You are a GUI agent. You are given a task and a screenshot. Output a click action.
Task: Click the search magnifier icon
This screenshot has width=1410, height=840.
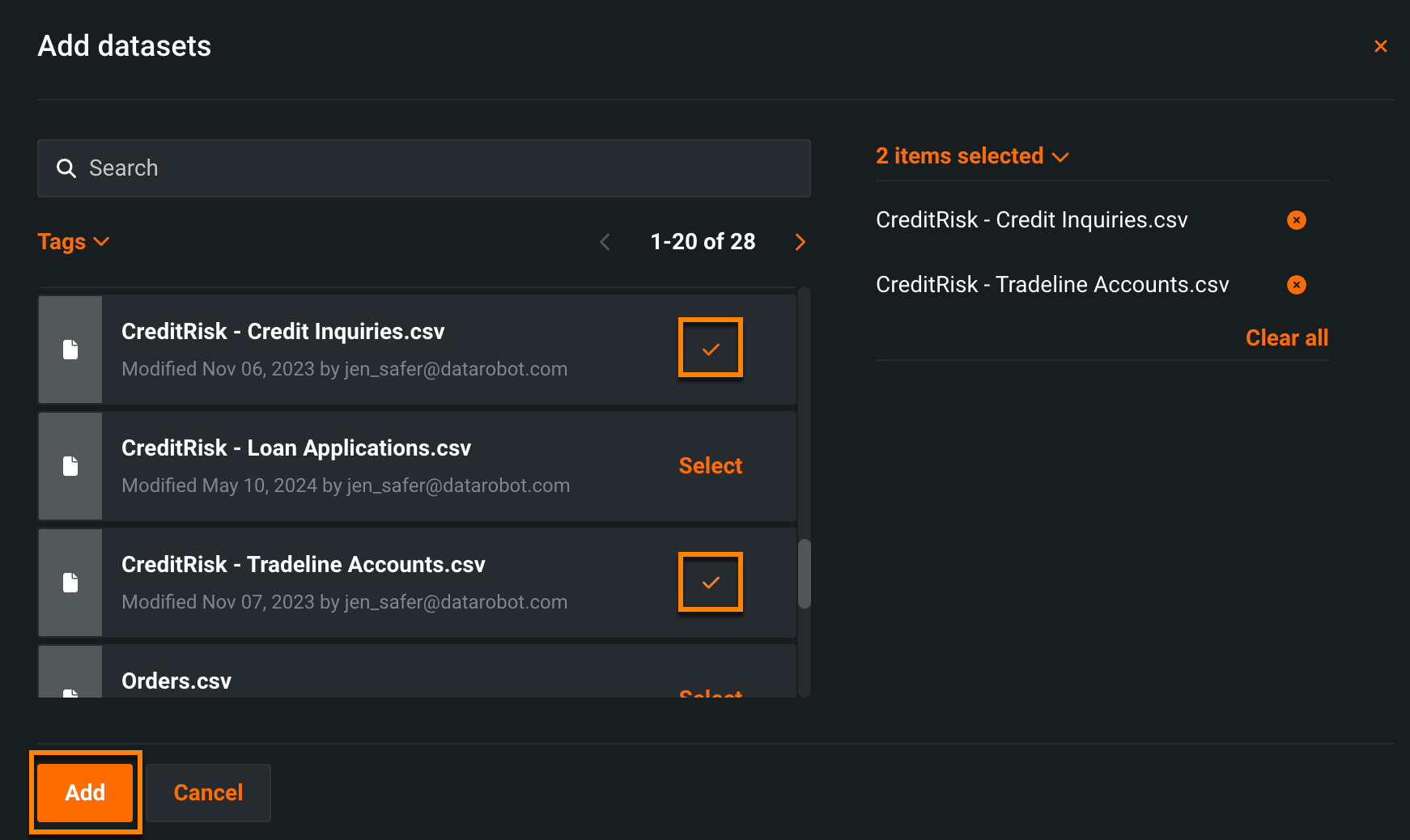[x=66, y=168]
